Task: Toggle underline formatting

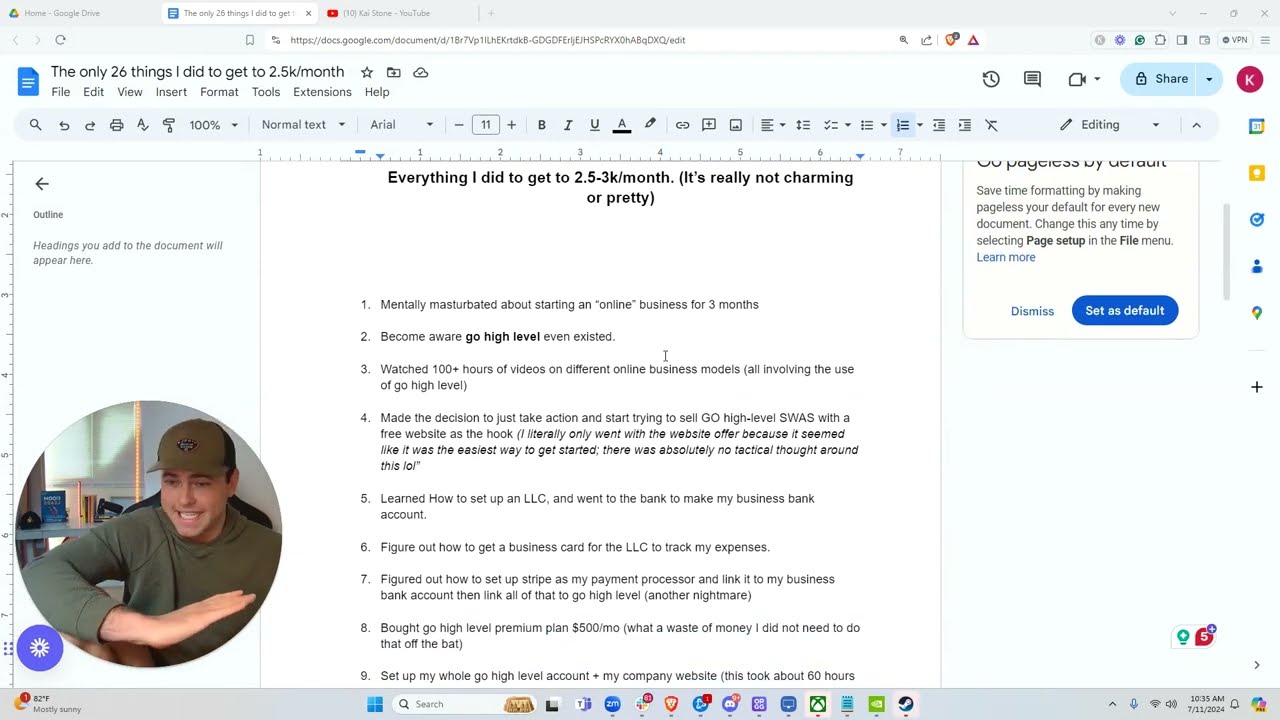Action: pyautogui.click(x=594, y=125)
